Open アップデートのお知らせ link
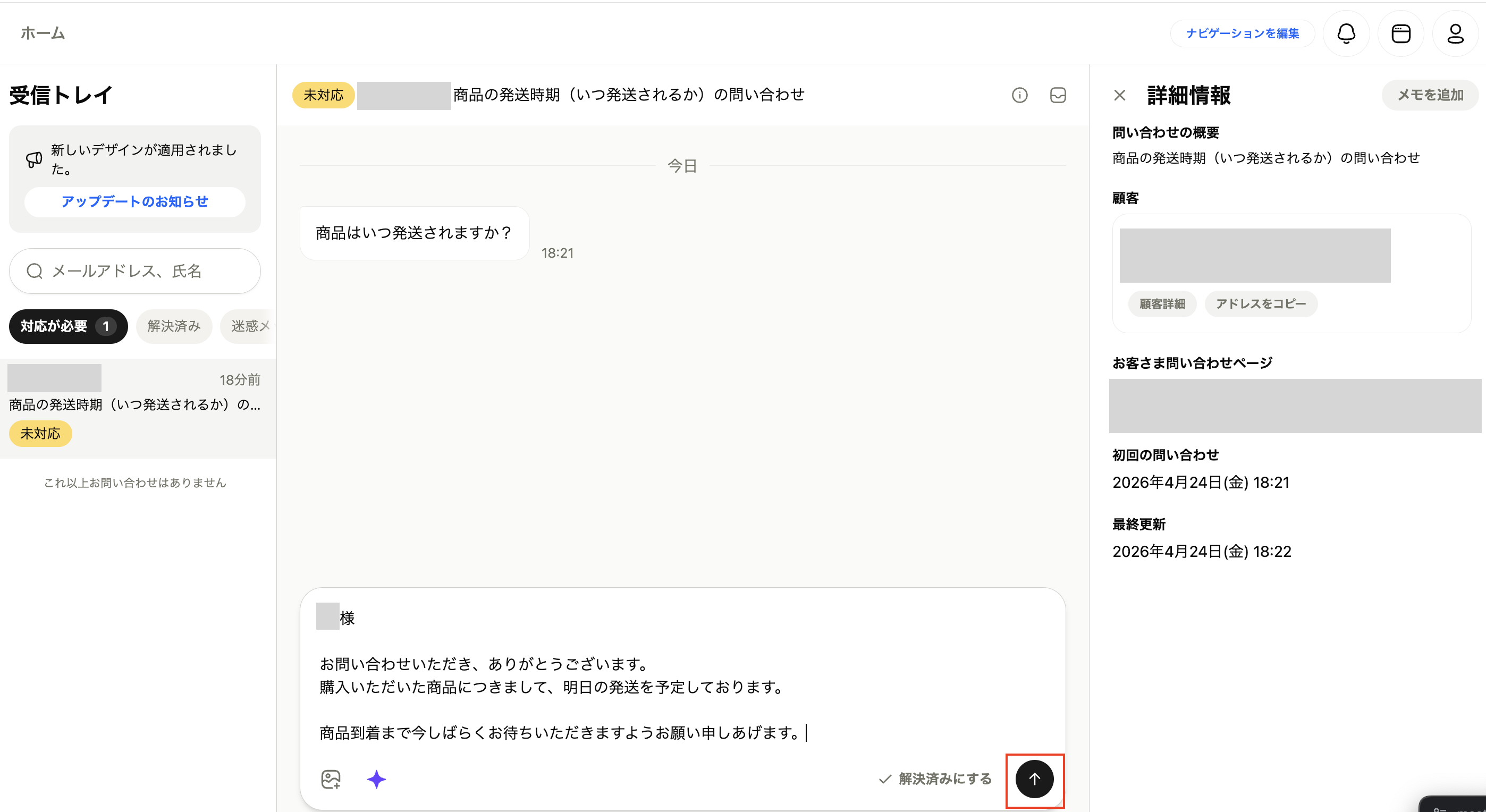 click(x=134, y=202)
